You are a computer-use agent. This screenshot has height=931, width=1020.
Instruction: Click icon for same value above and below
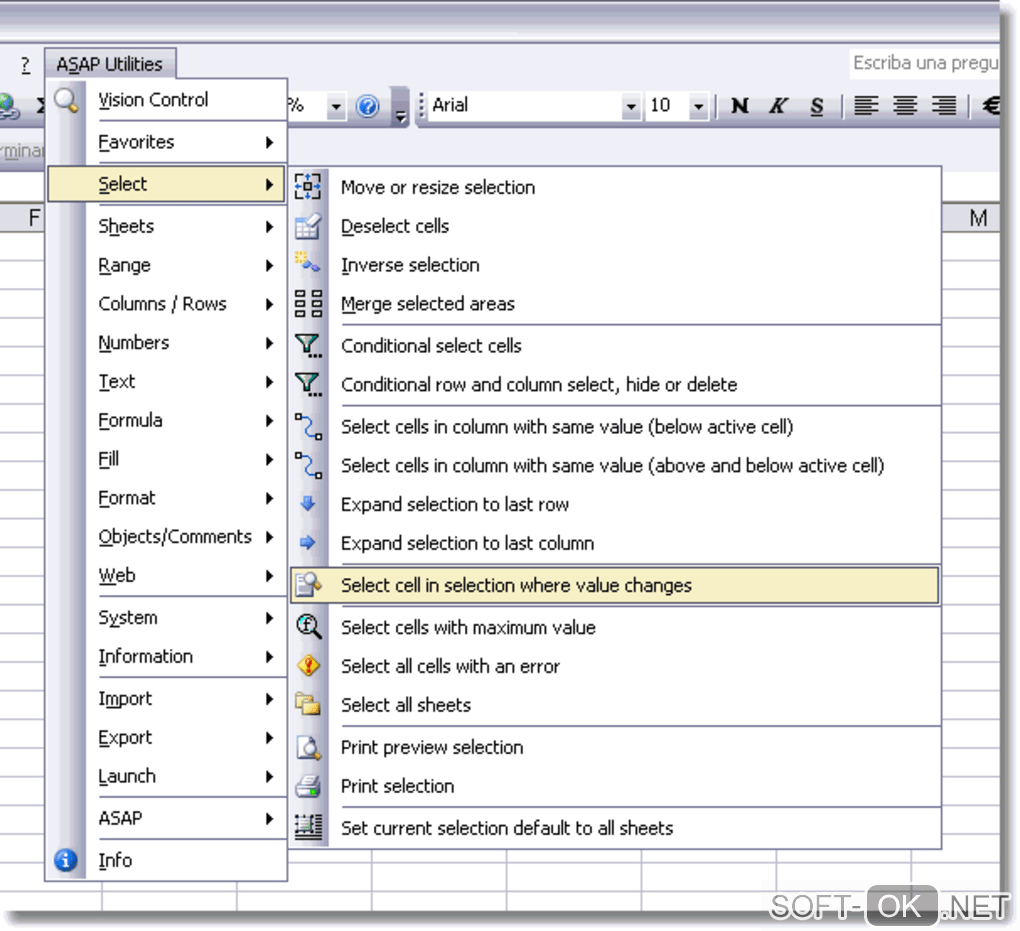click(x=308, y=466)
